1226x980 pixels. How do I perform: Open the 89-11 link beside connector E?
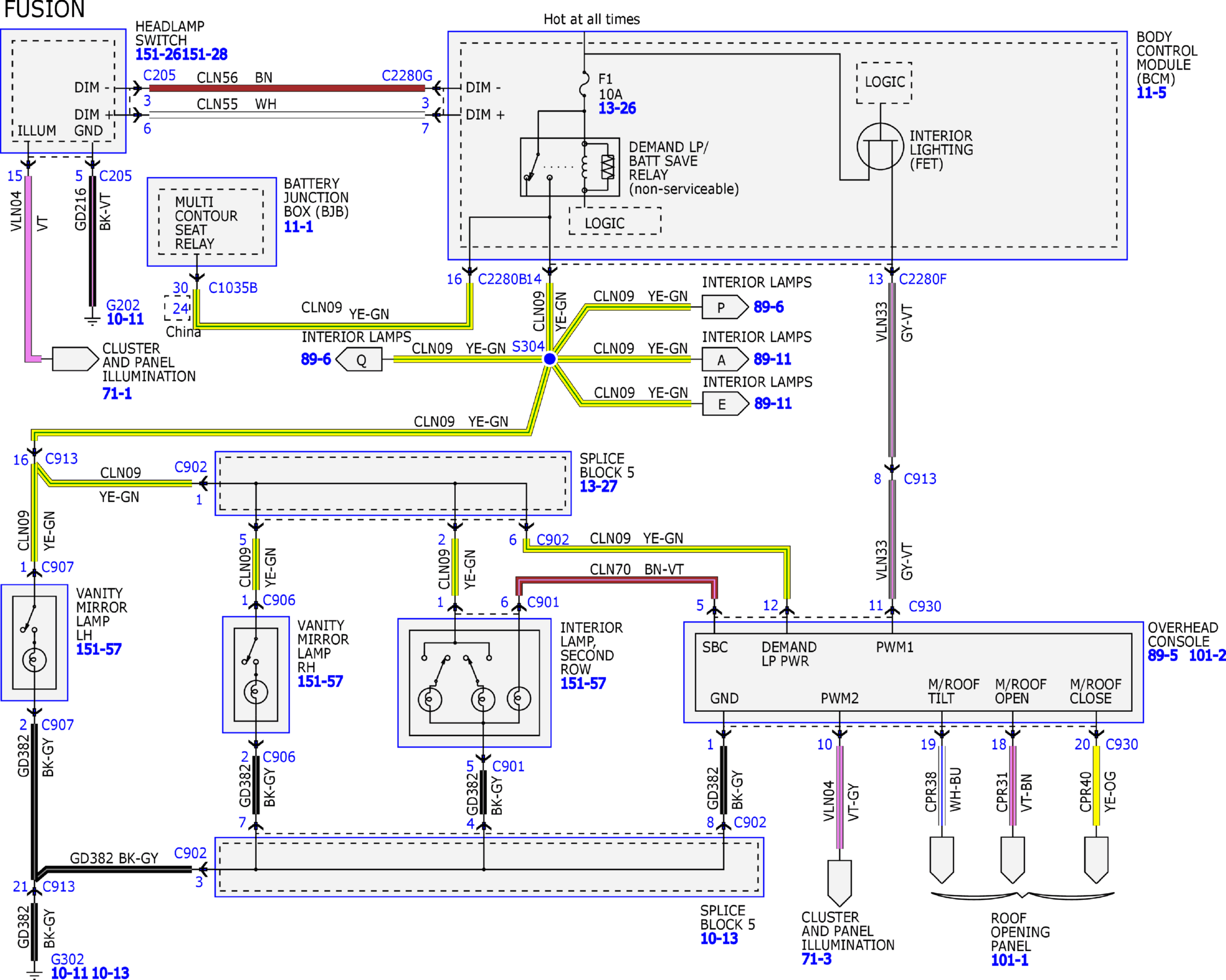point(773,404)
